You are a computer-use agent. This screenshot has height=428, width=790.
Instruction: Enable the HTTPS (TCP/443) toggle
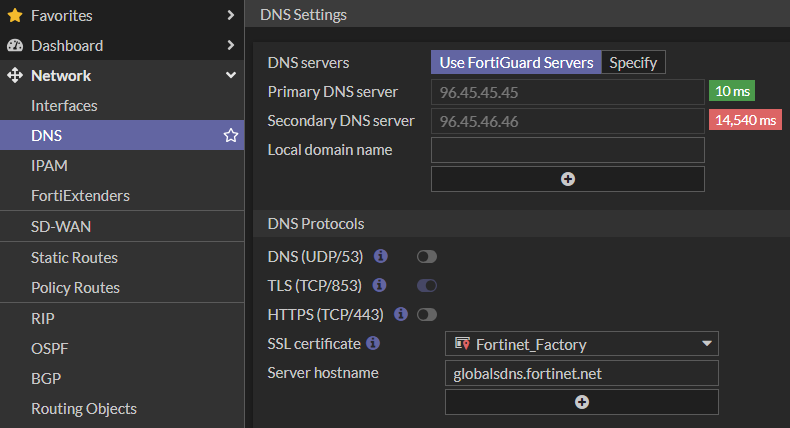coord(427,315)
